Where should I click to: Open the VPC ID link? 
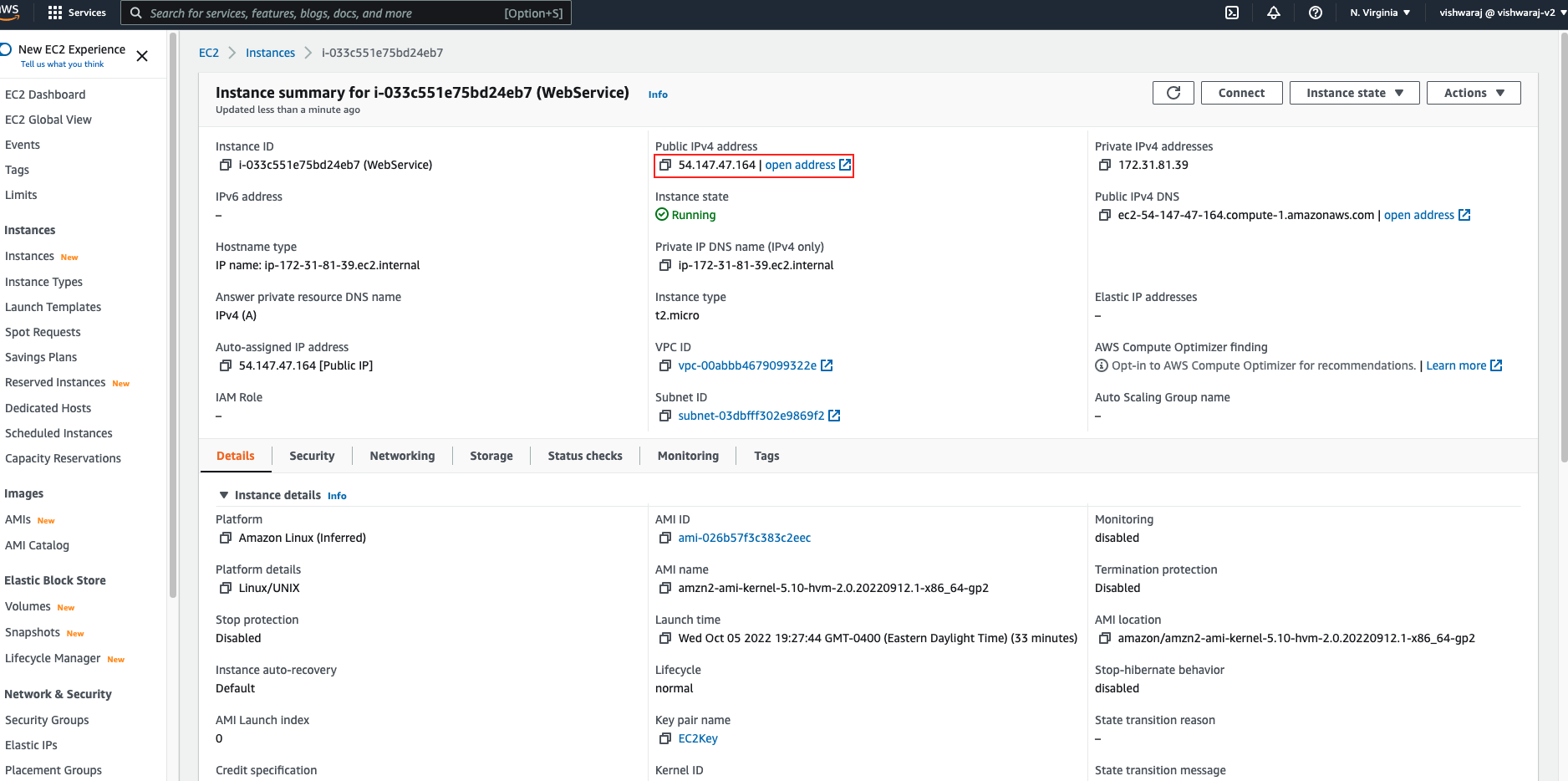pos(747,366)
